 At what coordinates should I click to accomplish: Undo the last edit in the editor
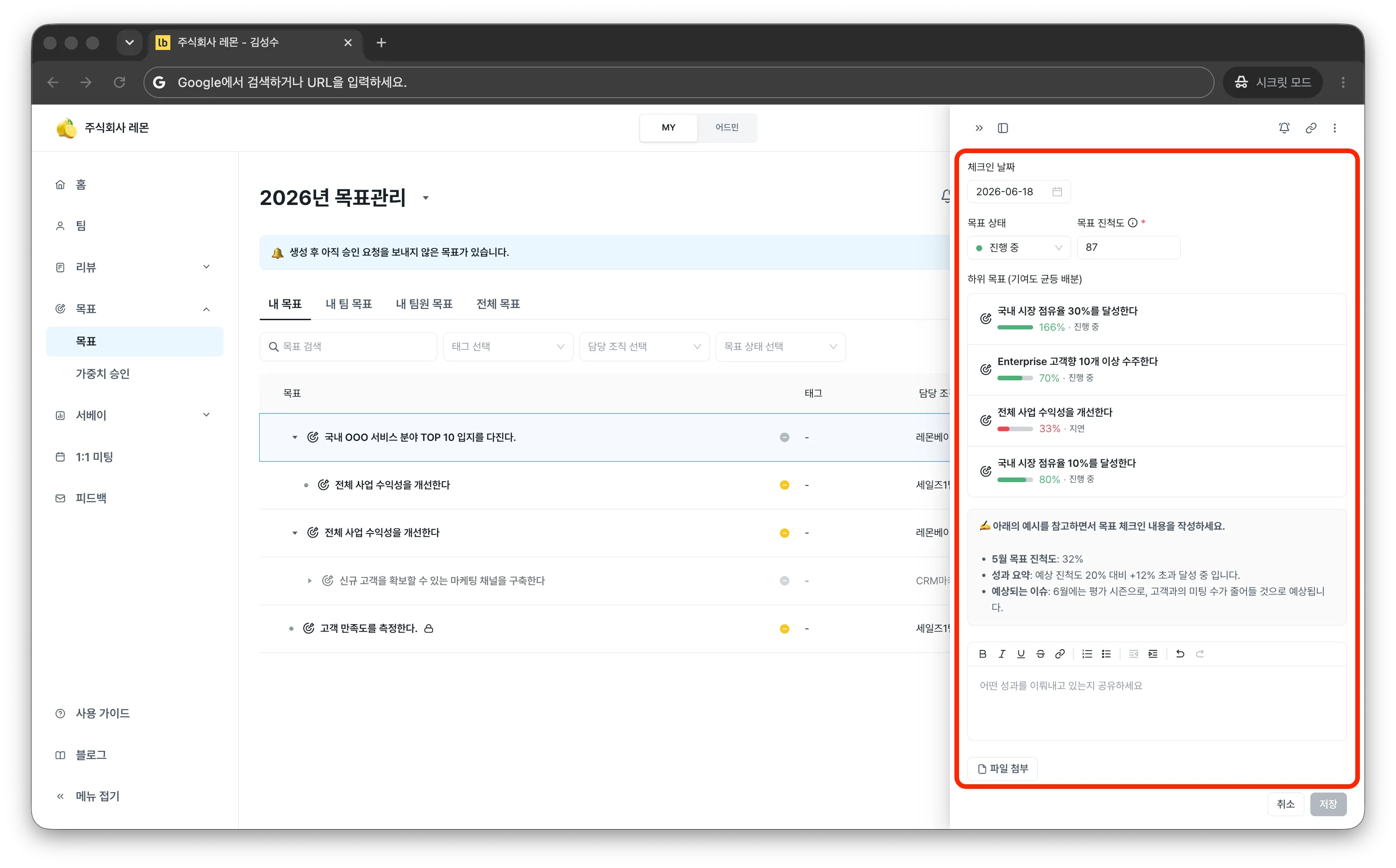(x=1180, y=654)
